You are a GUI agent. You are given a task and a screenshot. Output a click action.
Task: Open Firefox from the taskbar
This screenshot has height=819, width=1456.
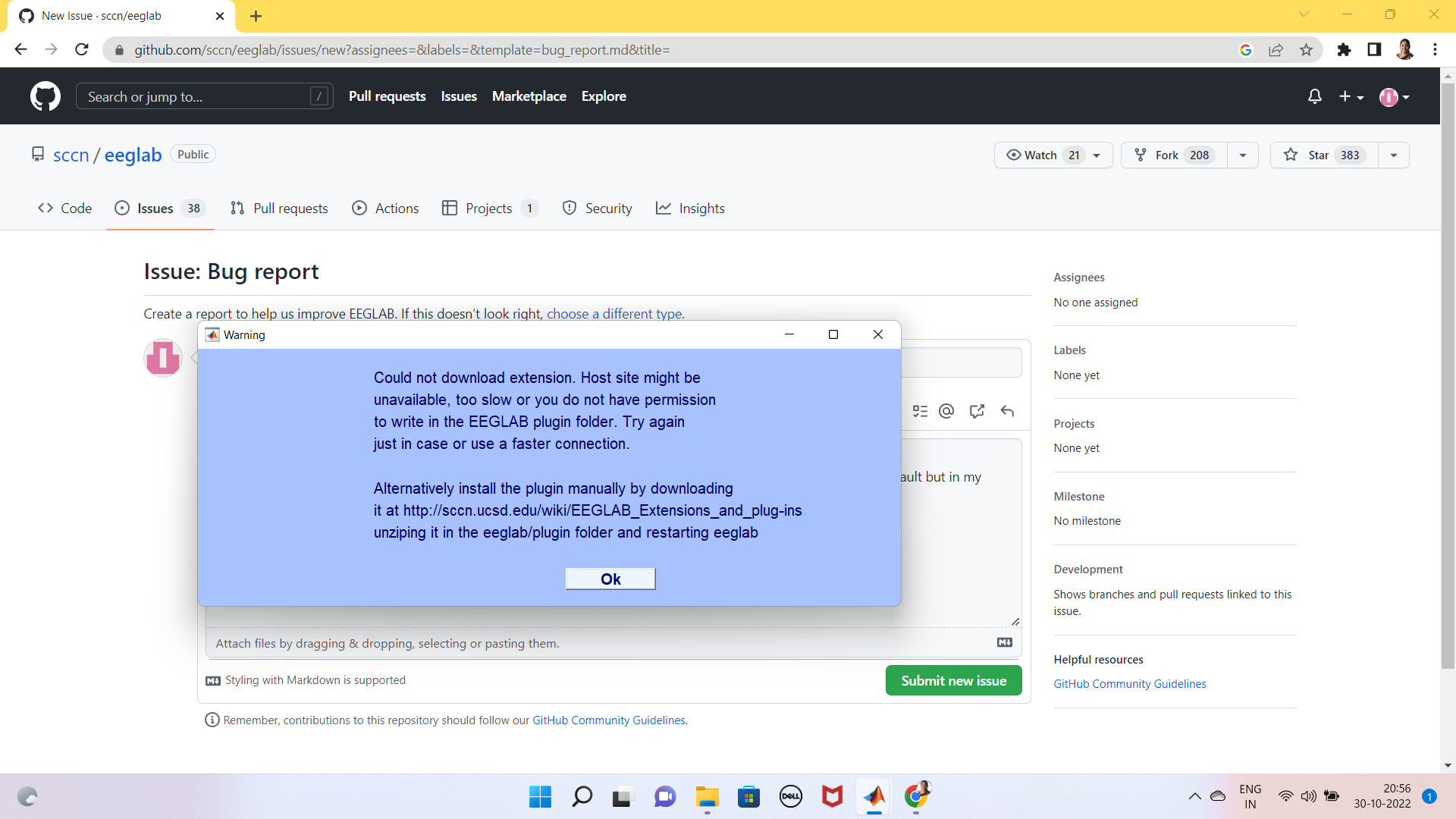tap(916, 796)
